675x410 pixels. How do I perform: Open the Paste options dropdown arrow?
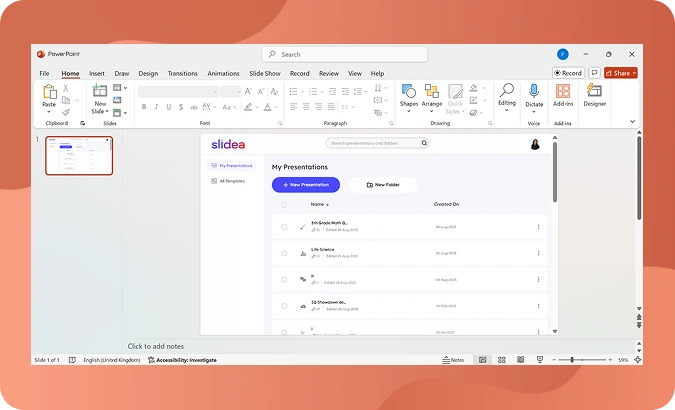tap(49, 112)
